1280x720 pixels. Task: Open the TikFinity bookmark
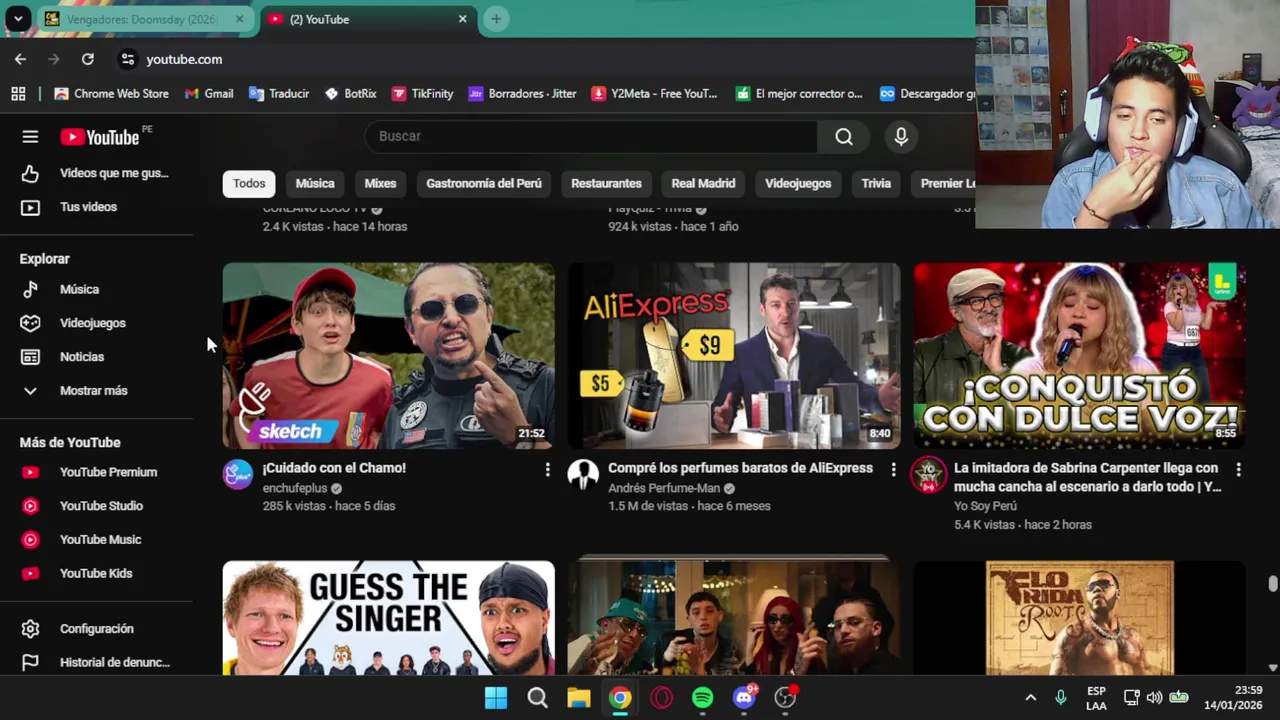click(422, 93)
